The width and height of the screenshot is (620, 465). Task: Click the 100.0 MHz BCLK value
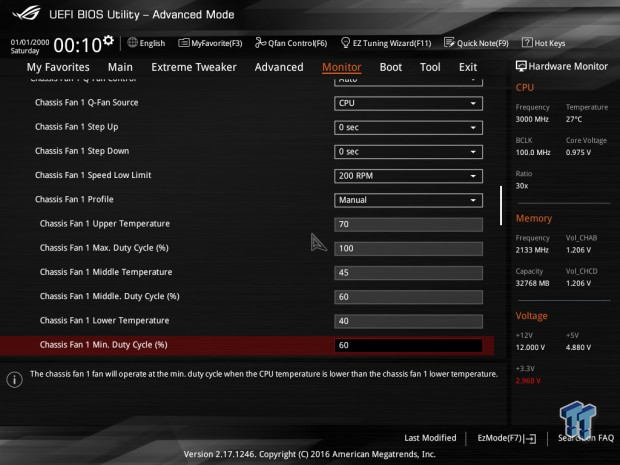pyautogui.click(x=533, y=152)
